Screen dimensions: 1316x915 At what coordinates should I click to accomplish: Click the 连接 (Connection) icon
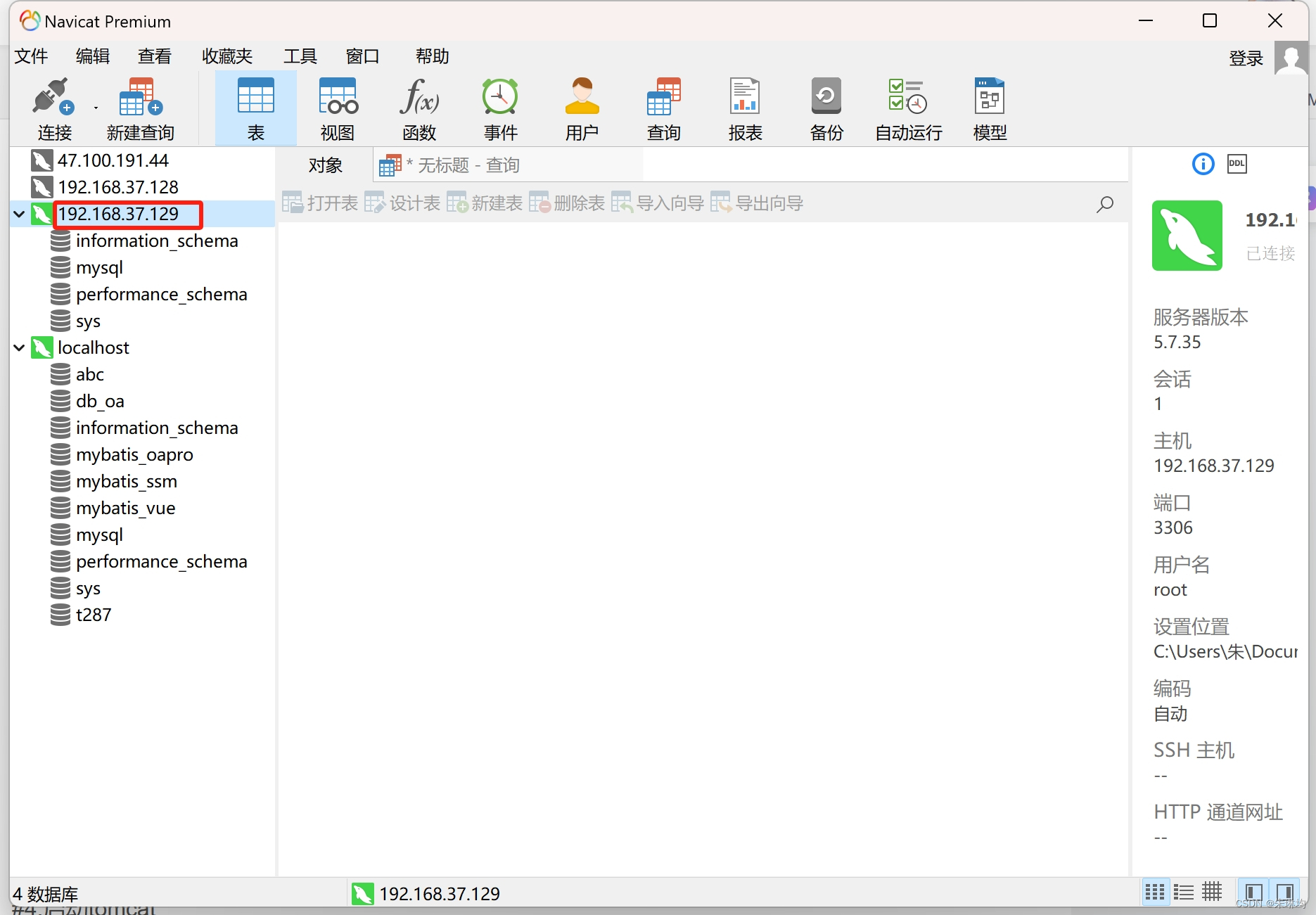[54, 105]
